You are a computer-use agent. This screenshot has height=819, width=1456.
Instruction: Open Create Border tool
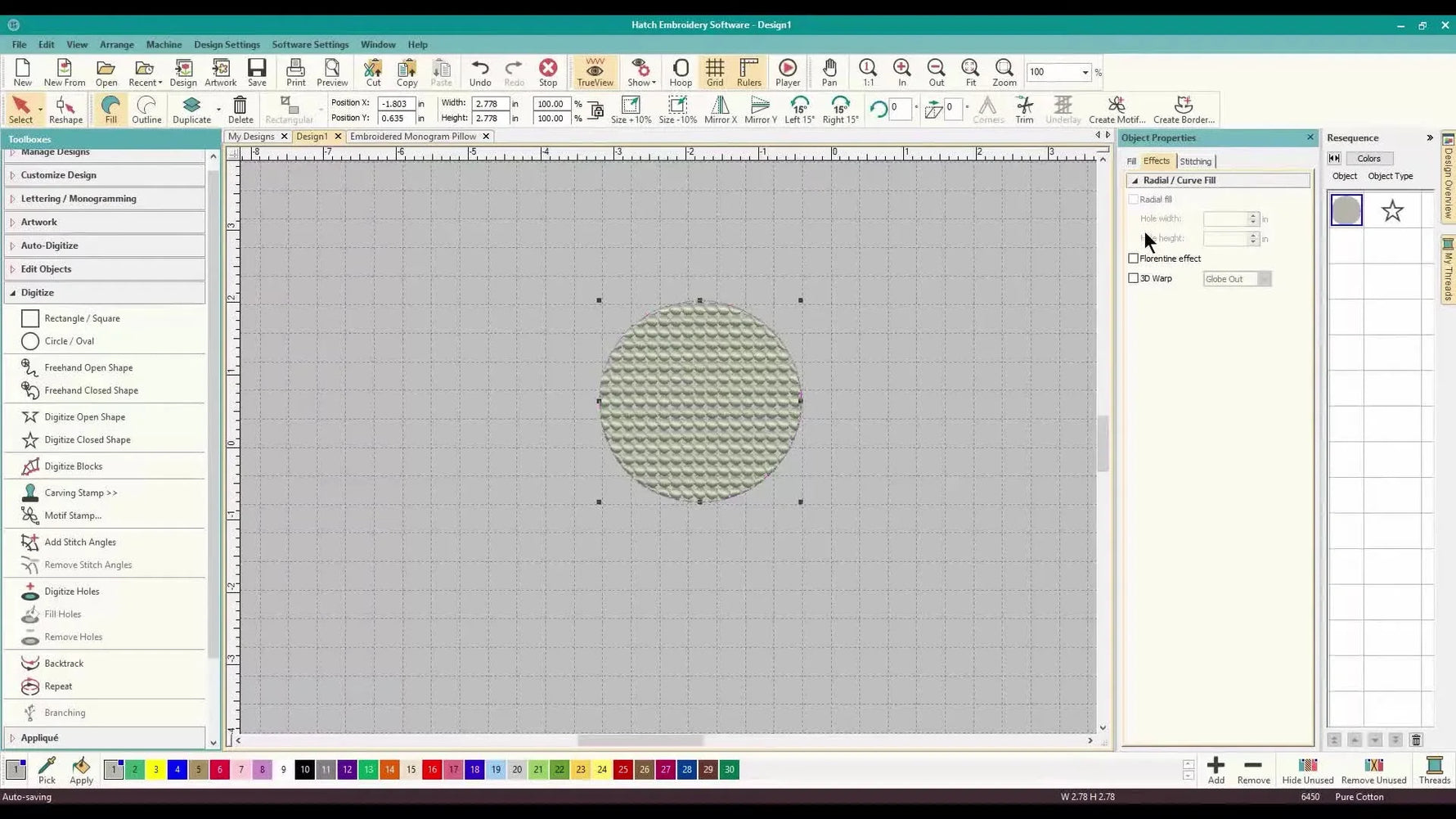[x=1184, y=110]
